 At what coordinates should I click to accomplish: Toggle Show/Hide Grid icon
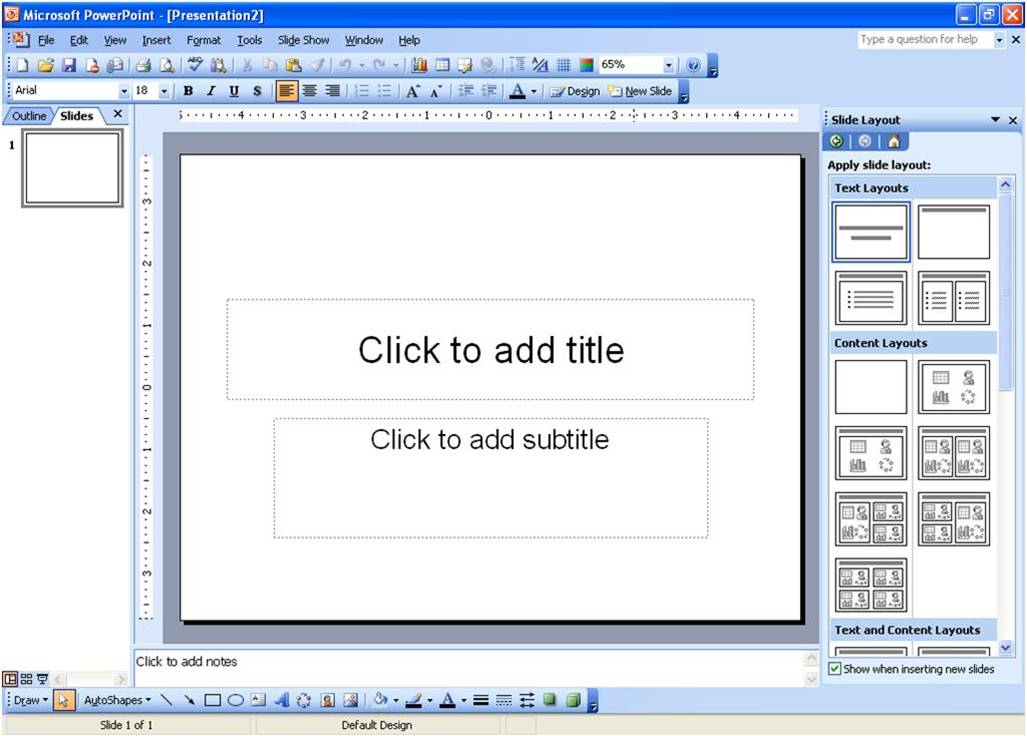tap(563, 65)
